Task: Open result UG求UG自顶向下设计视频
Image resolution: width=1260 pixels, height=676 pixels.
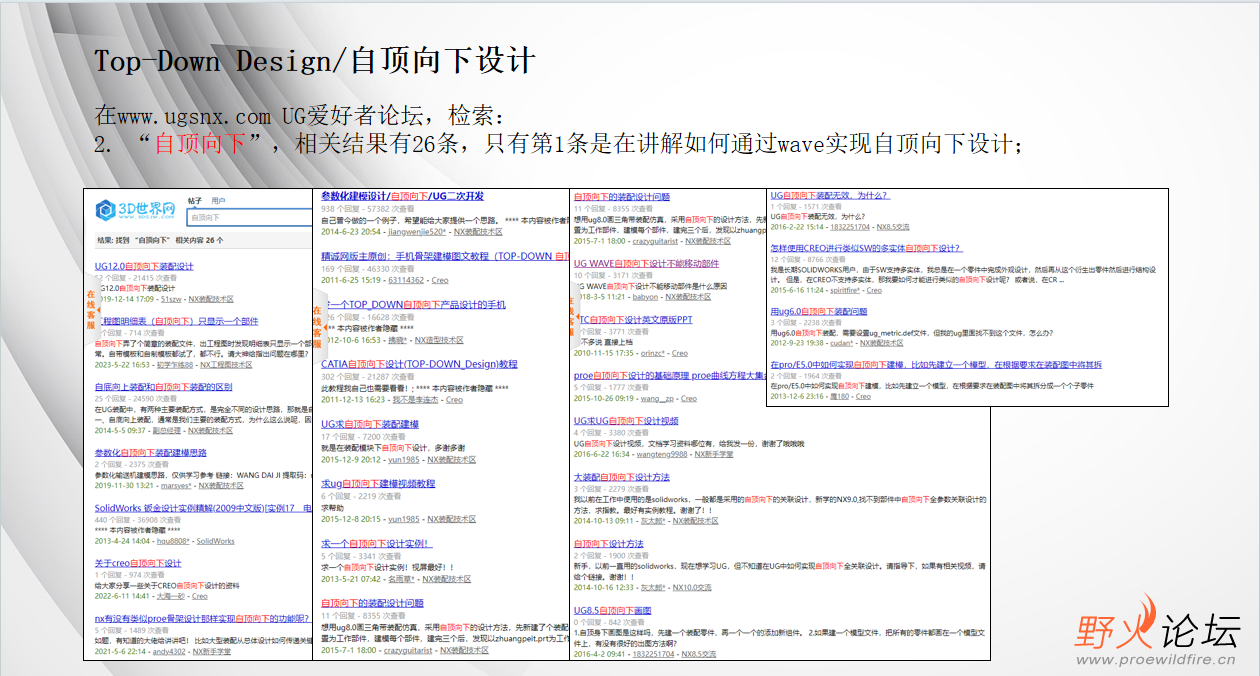Action: (626, 421)
